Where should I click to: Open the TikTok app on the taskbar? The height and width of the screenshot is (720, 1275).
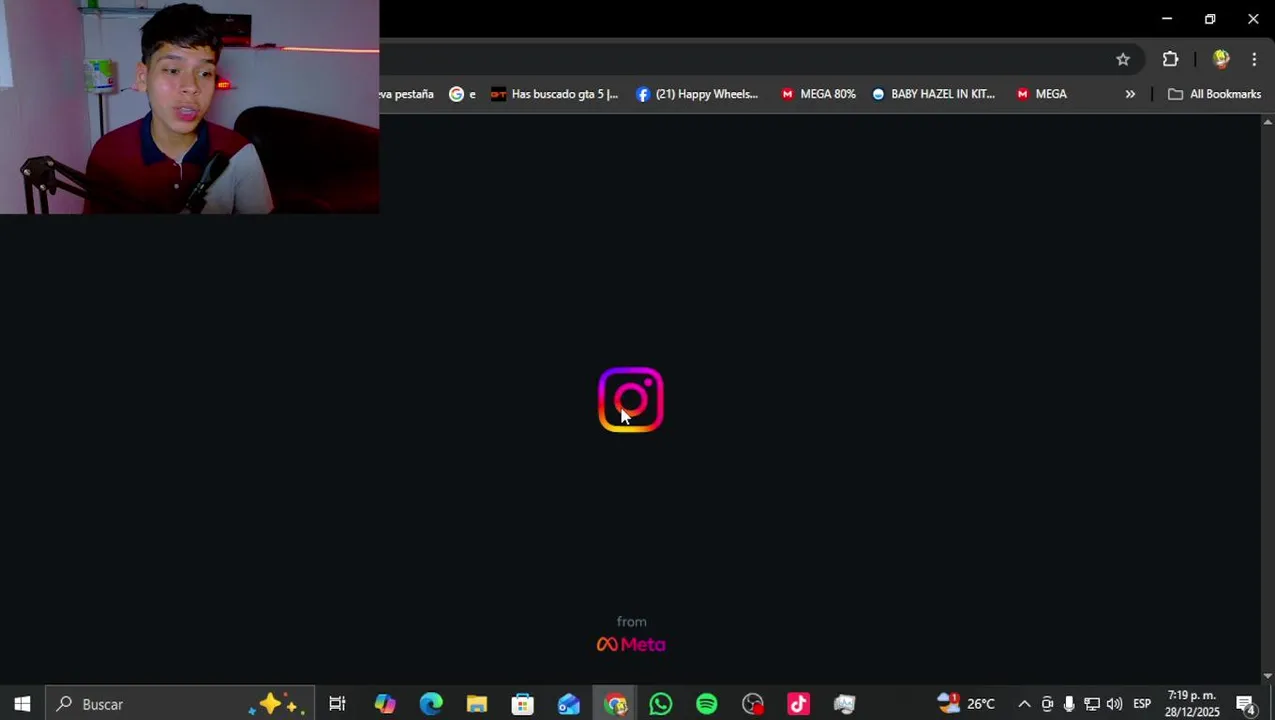[x=799, y=704]
